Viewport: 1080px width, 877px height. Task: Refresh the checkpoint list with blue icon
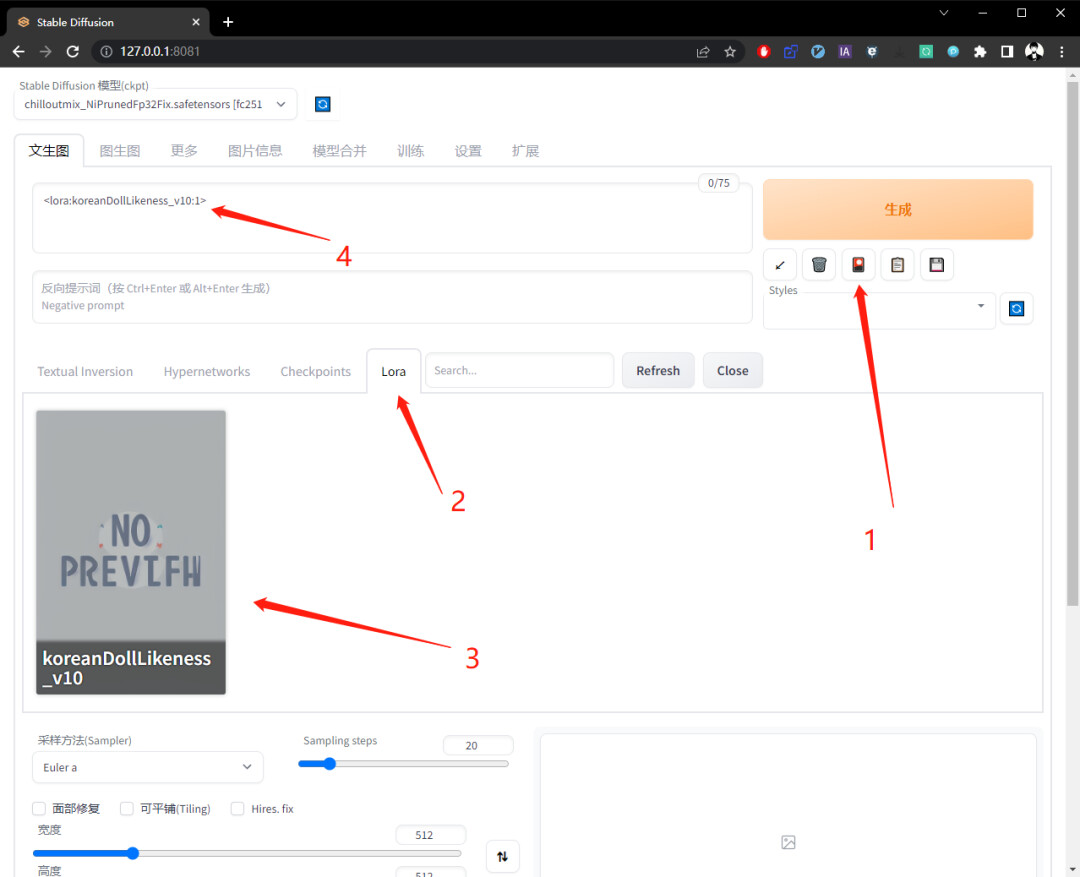click(322, 104)
